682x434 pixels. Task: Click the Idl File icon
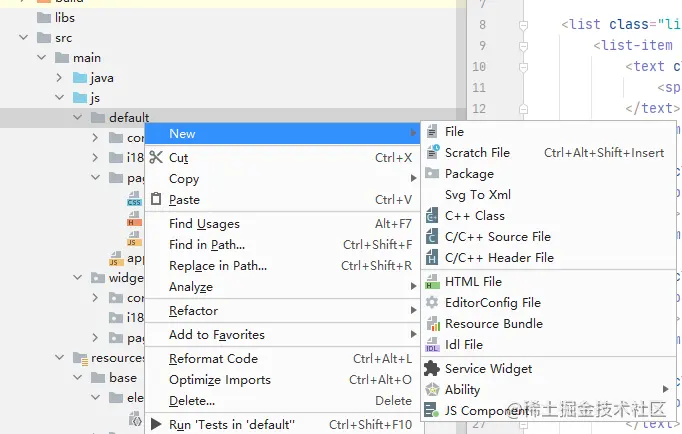[x=432, y=344]
